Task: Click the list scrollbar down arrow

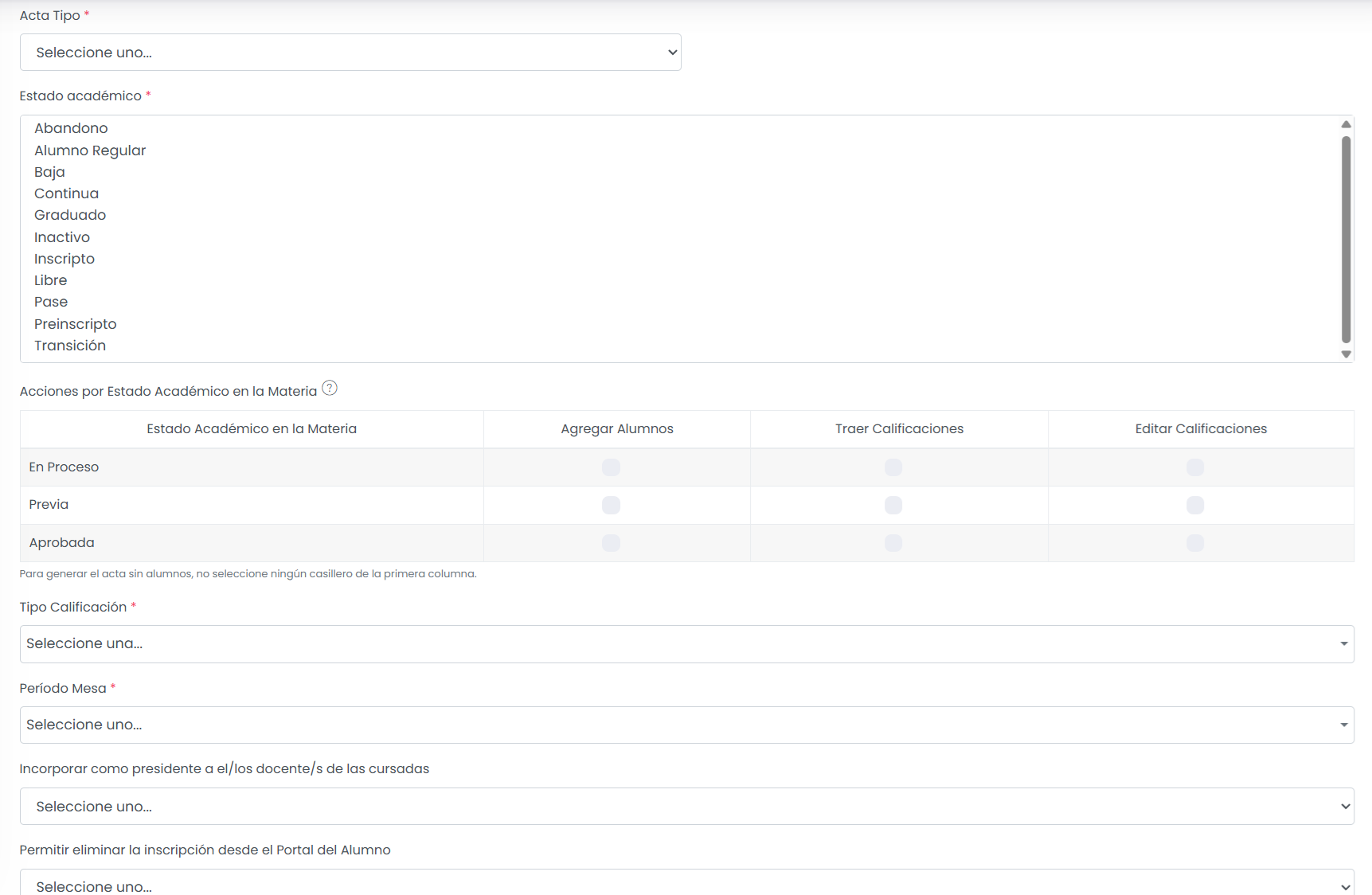Action: pyautogui.click(x=1346, y=354)
